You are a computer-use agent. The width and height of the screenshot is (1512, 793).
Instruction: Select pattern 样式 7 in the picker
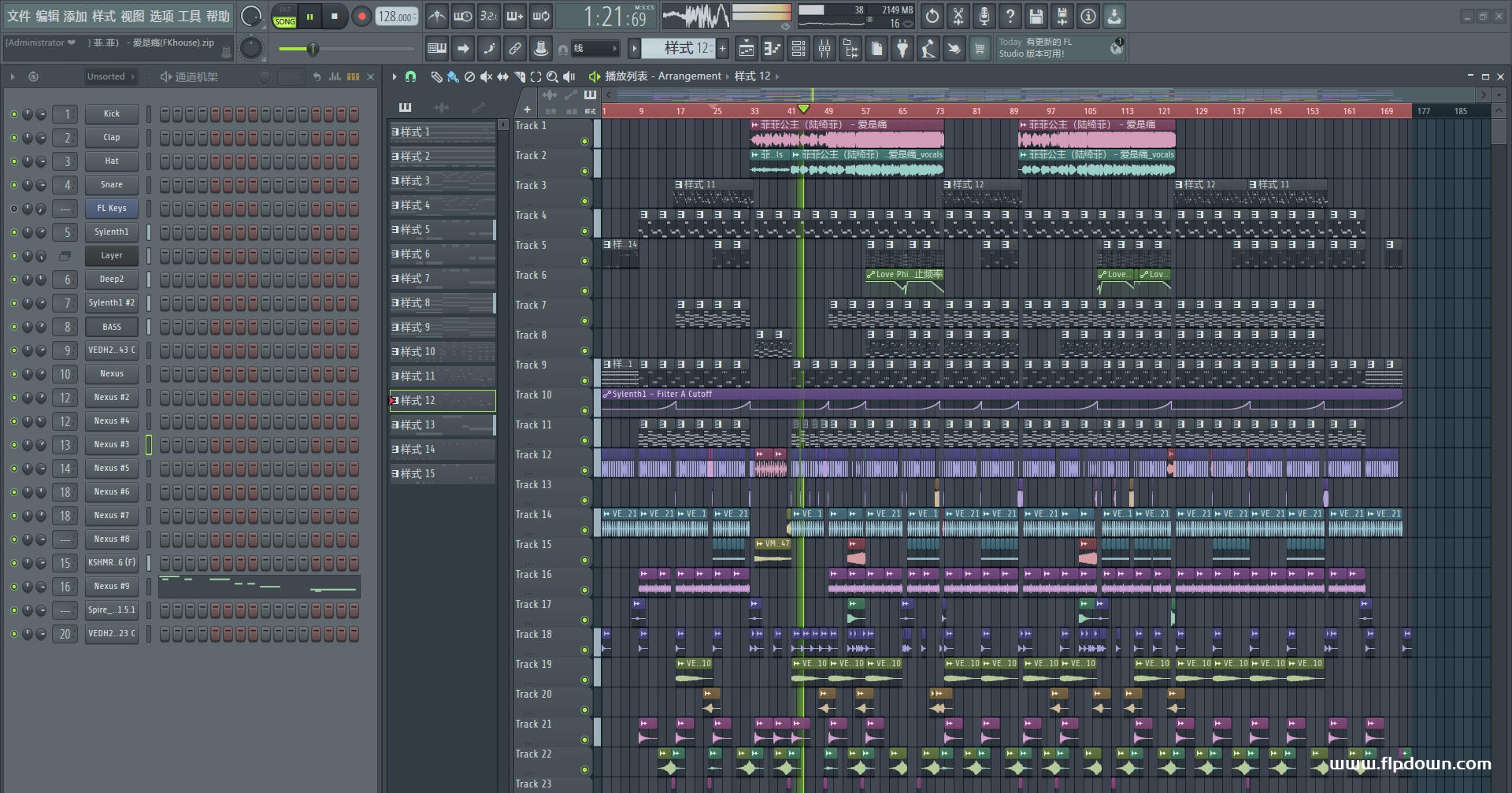[x=443, y=279]
